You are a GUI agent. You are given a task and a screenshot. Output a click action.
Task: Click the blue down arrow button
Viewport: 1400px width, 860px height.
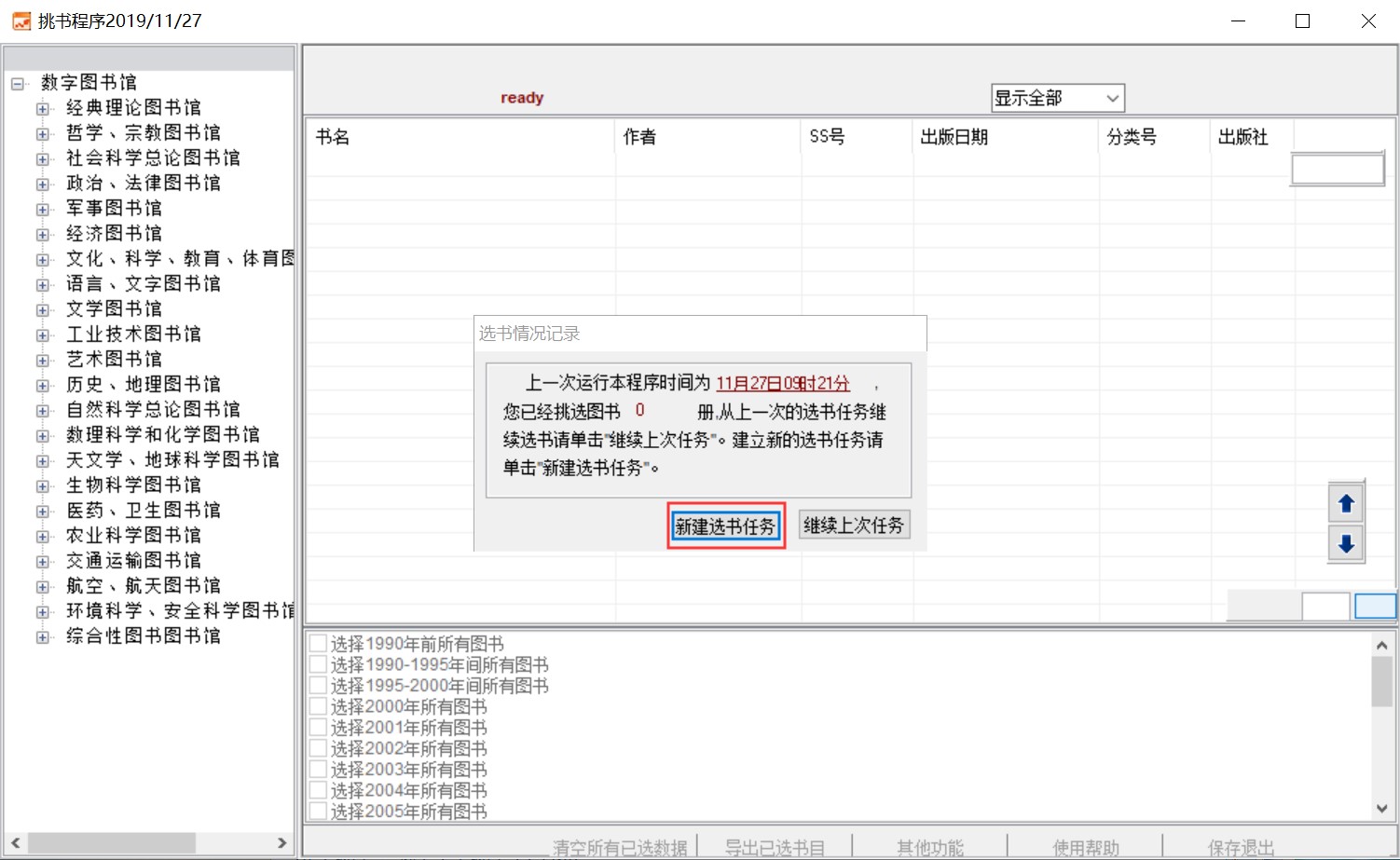click(x=1346, y=544)
